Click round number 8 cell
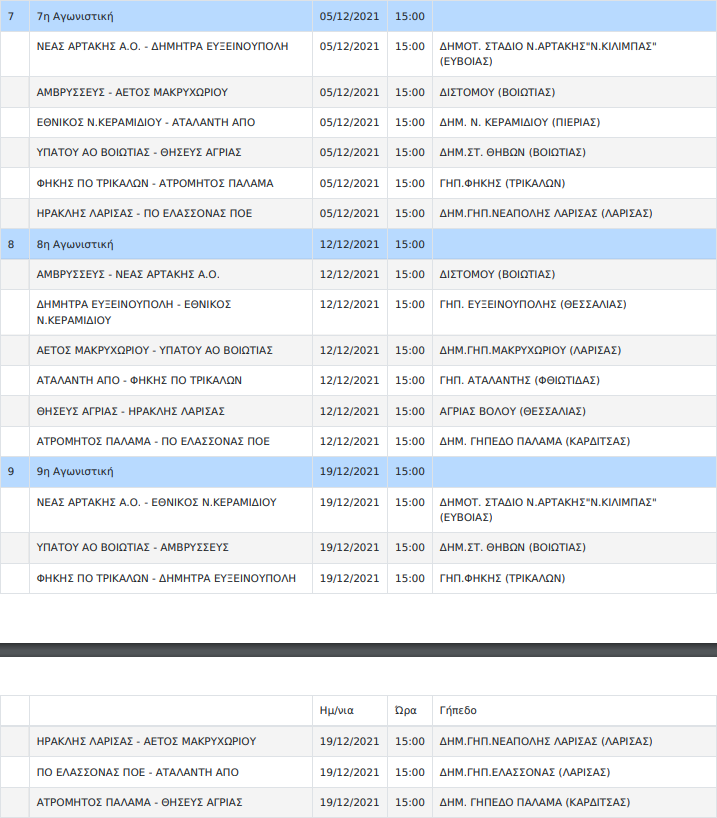This screenshot has height=818, width=717. (x=15, y=244)
